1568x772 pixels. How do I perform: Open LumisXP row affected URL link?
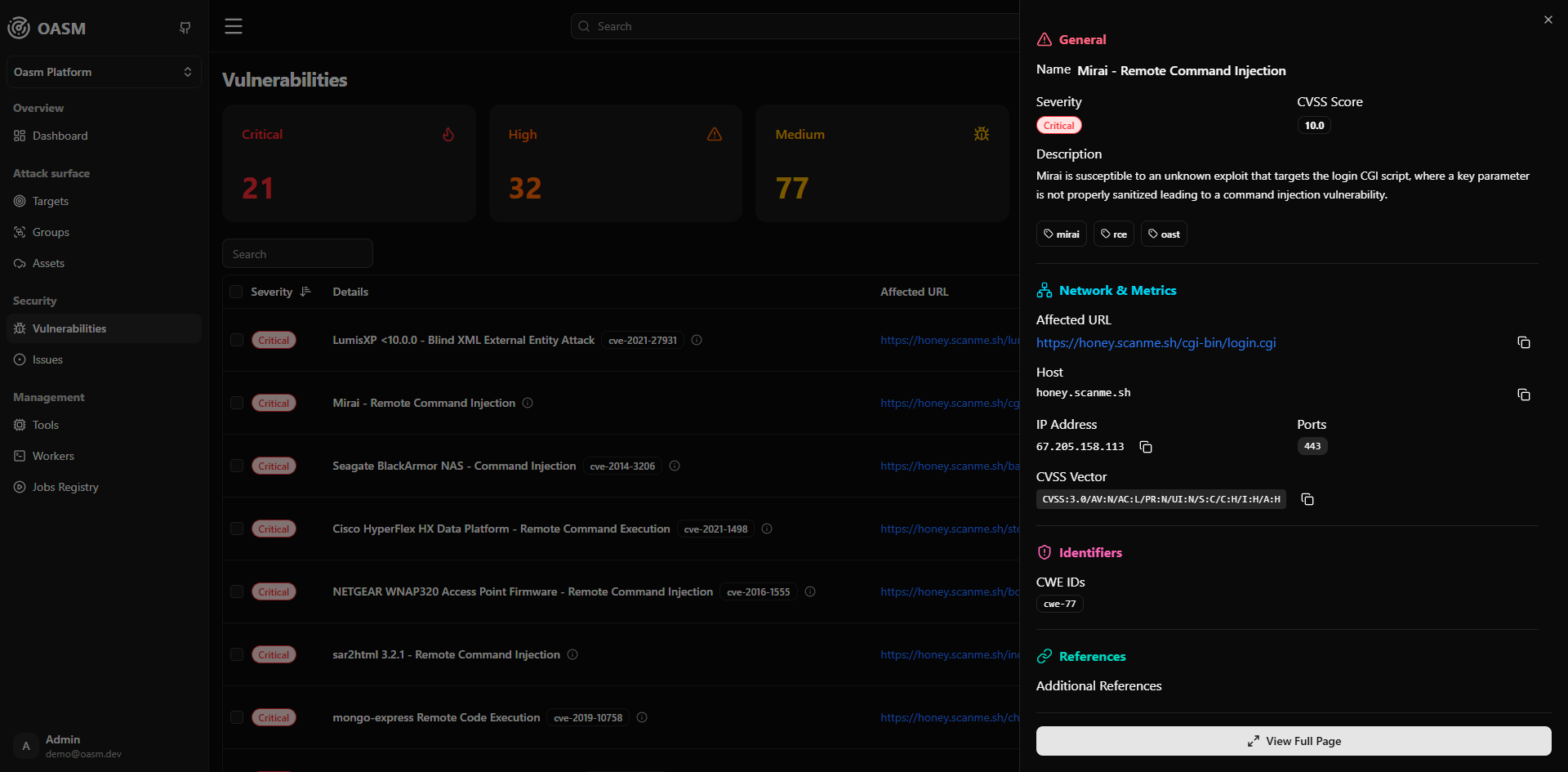950,340
